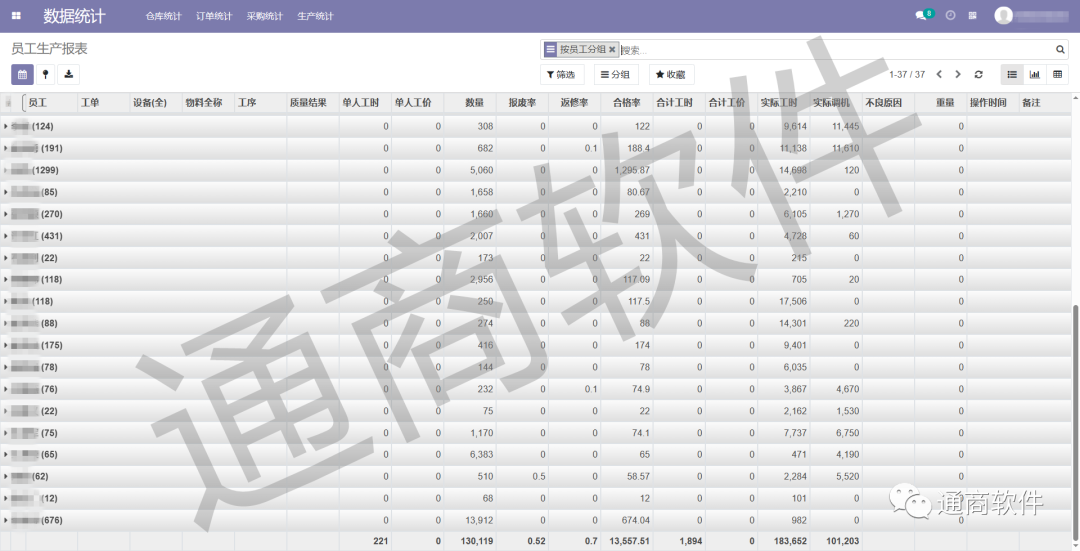The height and width of the screenshot is (551, 1080).
Task: Click the download export icon
Action: 68,74
